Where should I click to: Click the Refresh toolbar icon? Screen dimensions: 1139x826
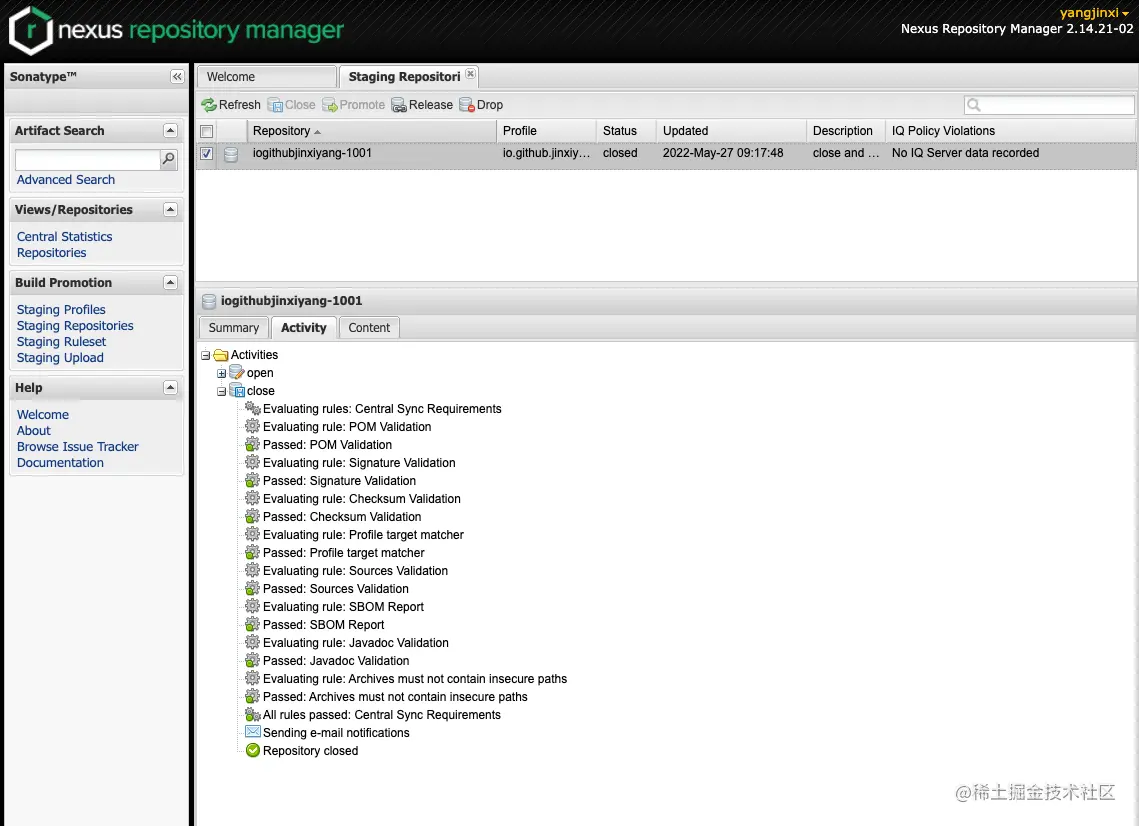click(209, 105)
